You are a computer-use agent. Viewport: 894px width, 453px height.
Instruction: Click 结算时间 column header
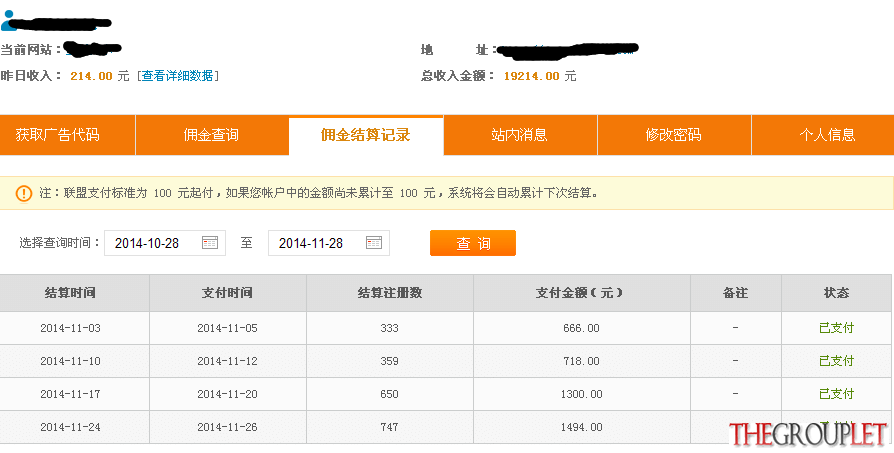point(75,293)
